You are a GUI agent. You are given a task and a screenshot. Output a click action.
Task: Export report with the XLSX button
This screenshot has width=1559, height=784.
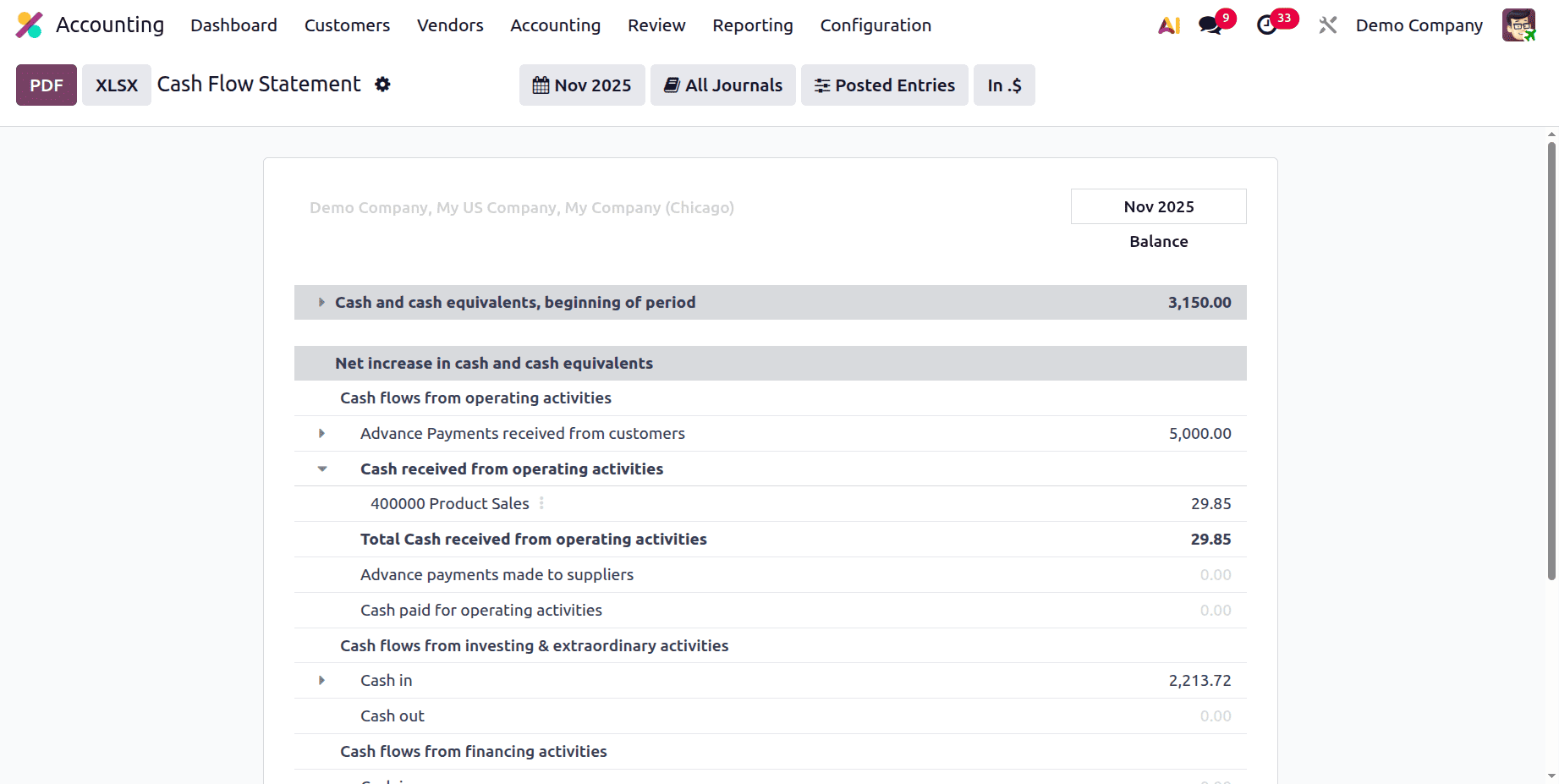117,85
